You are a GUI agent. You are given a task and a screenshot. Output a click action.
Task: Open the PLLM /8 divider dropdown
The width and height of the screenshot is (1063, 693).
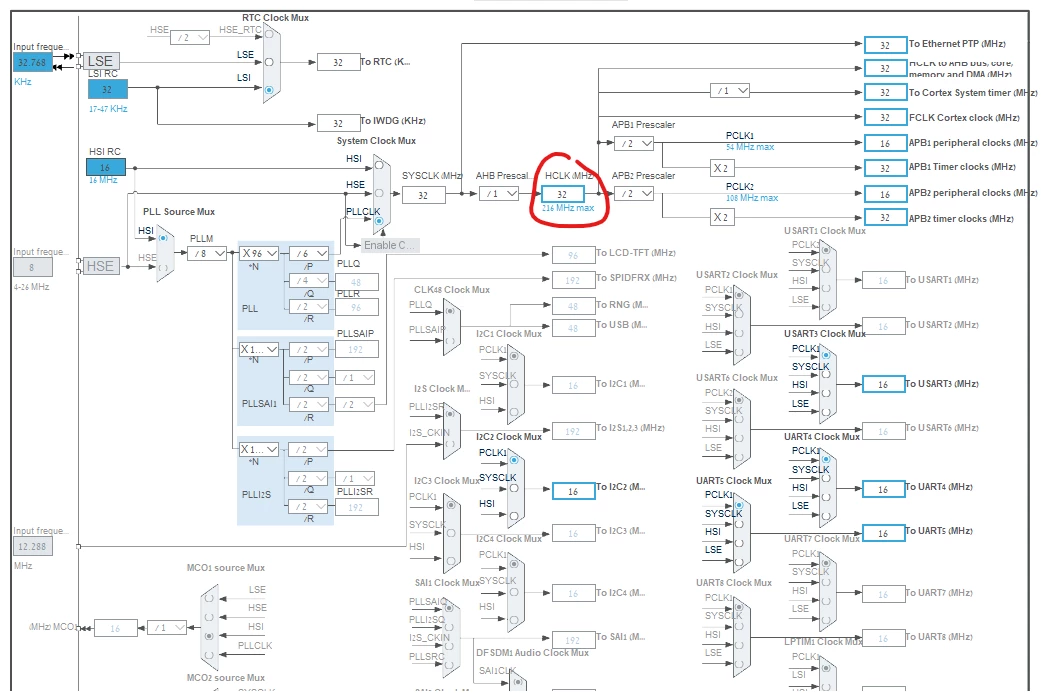coord(207,253)
